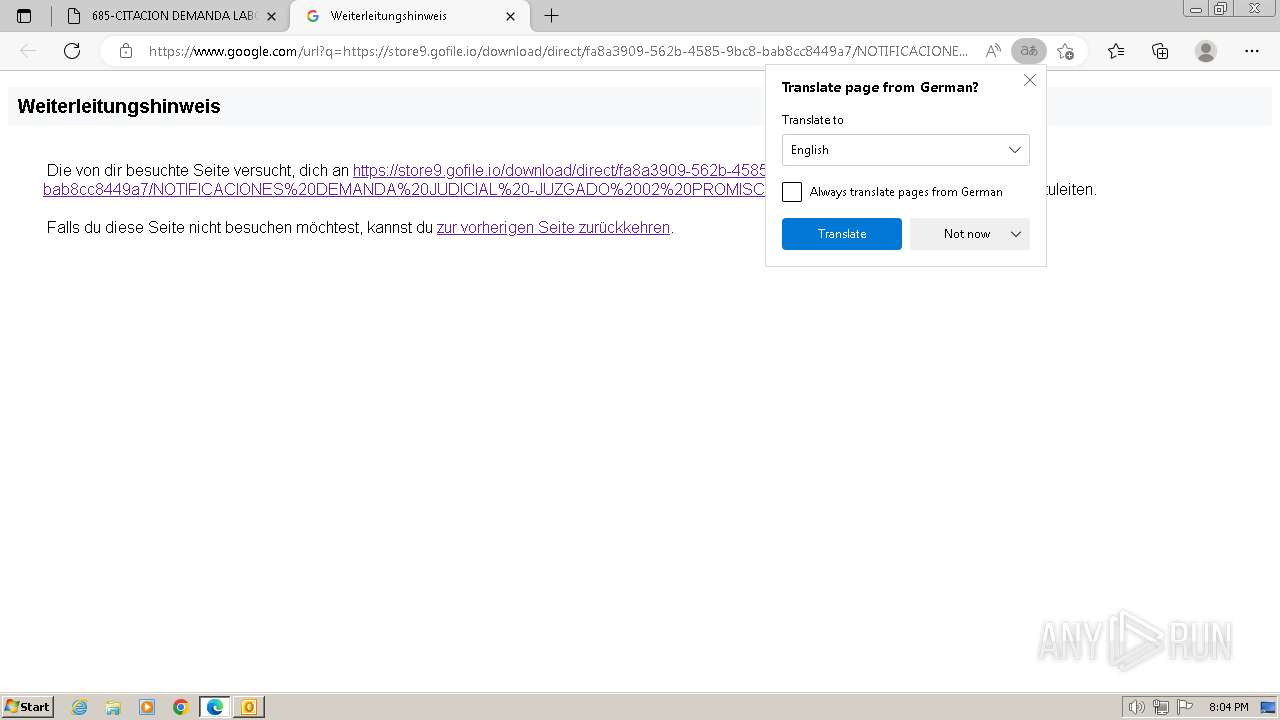Add this page to favorites

pos(1065,51)
